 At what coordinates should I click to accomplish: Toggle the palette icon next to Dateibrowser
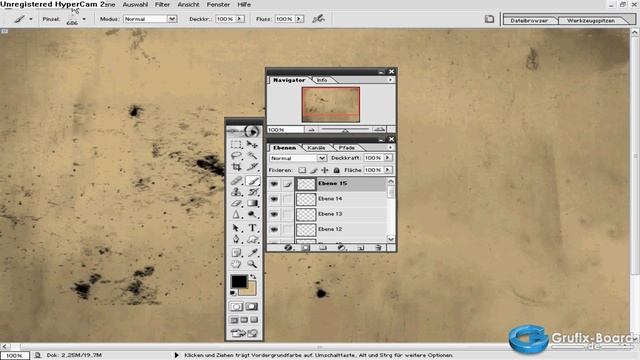tap(489, 19)
